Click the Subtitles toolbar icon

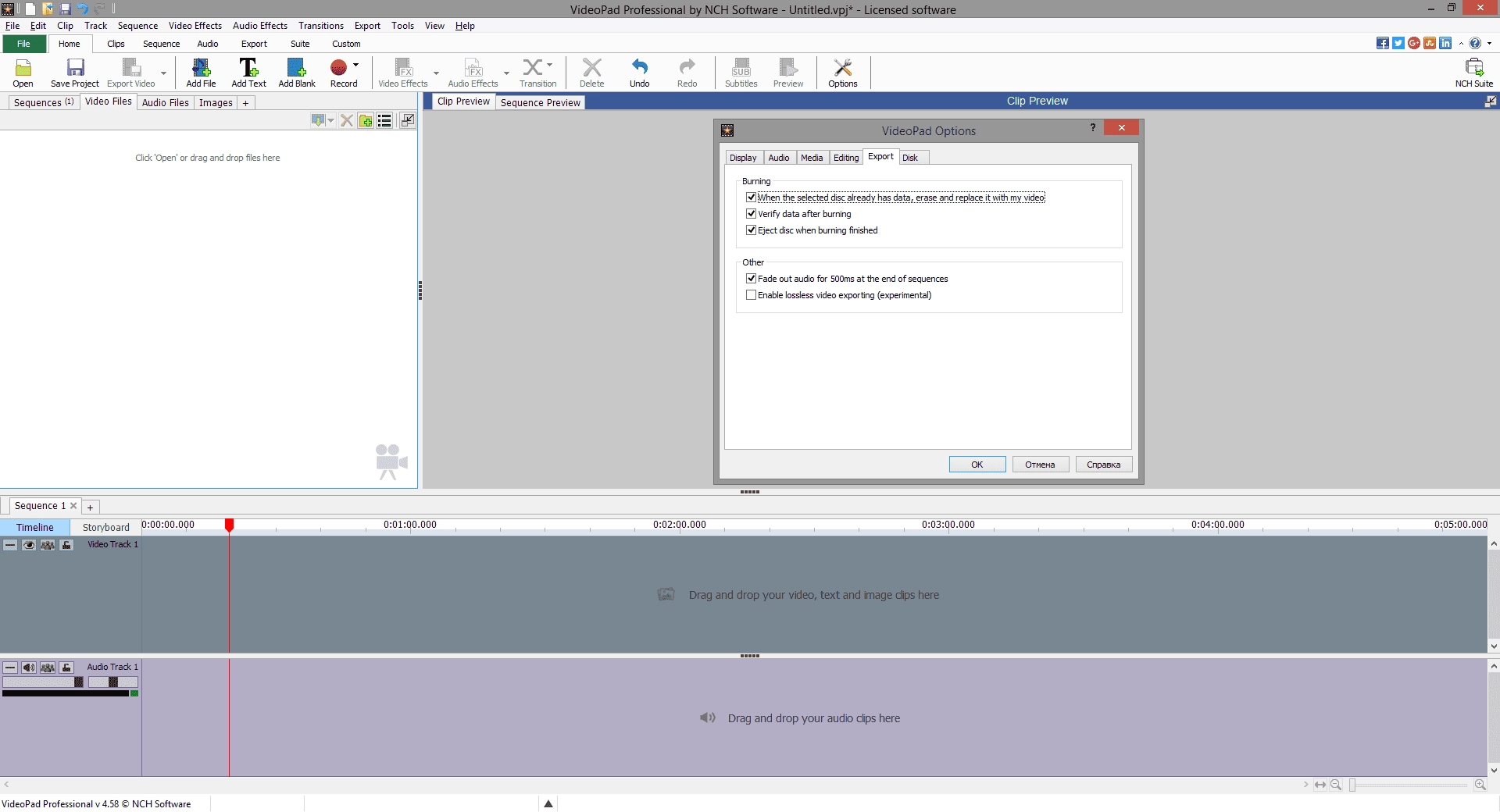tap(741, 67)
